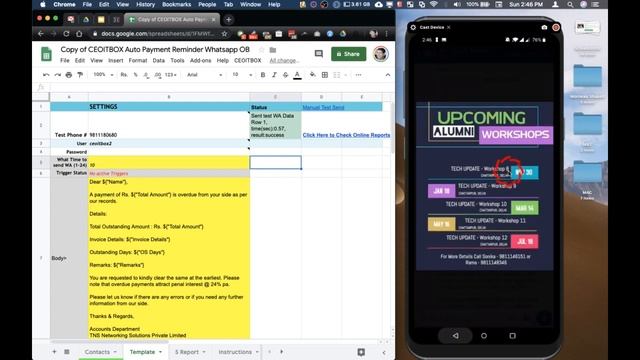Select the User cell ceoitbox2

pyautogui.click(x=169, y=144)
